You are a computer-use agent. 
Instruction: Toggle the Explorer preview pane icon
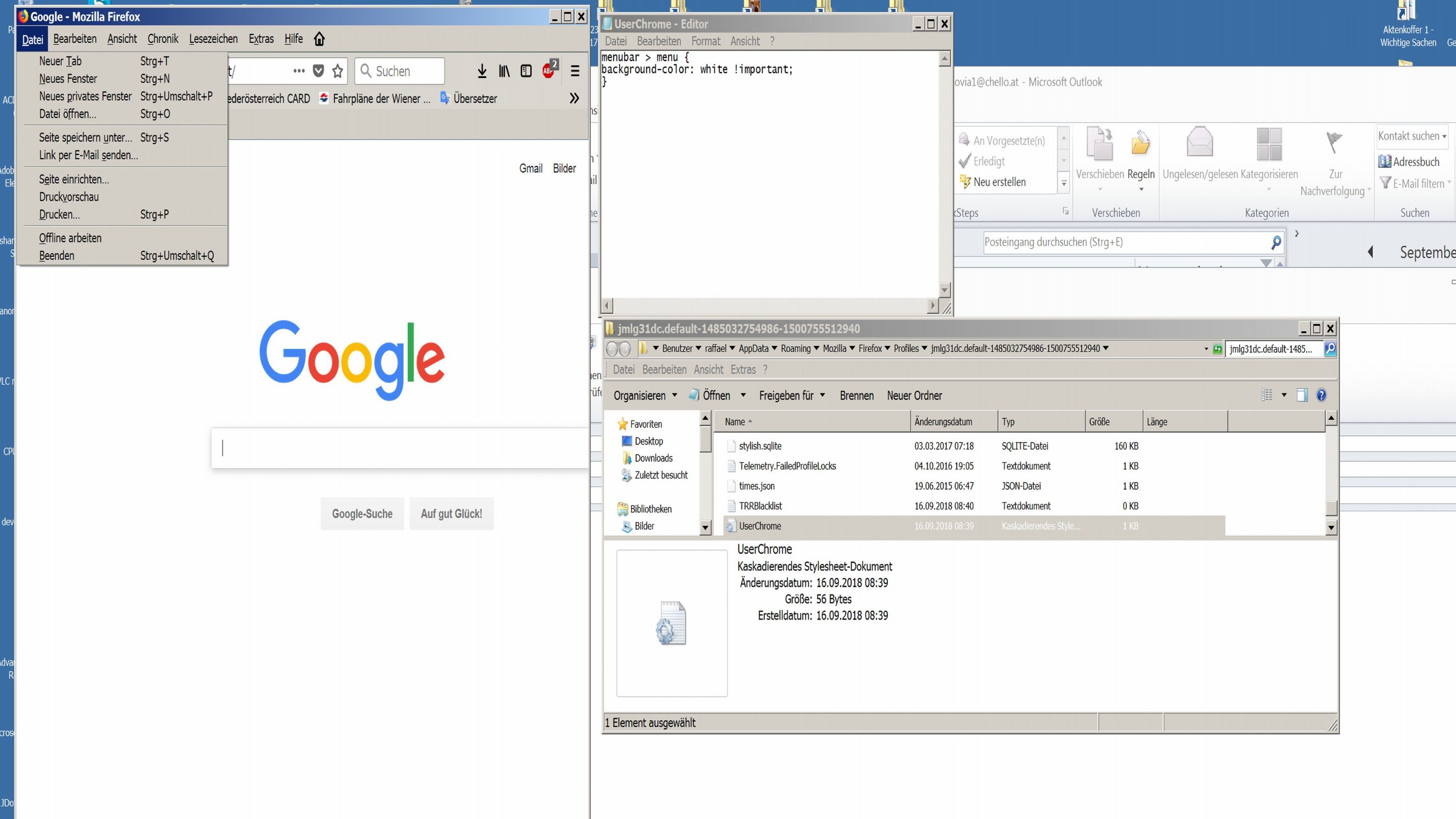[1302, 395]
